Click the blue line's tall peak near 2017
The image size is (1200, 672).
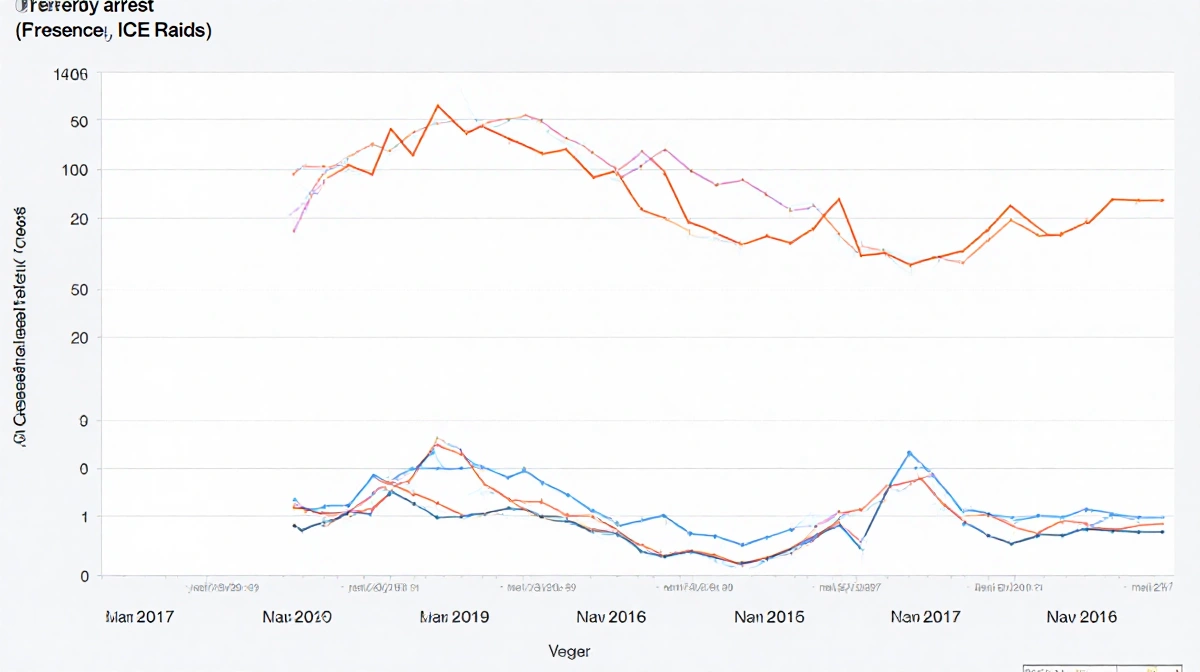tap(909, 452)
